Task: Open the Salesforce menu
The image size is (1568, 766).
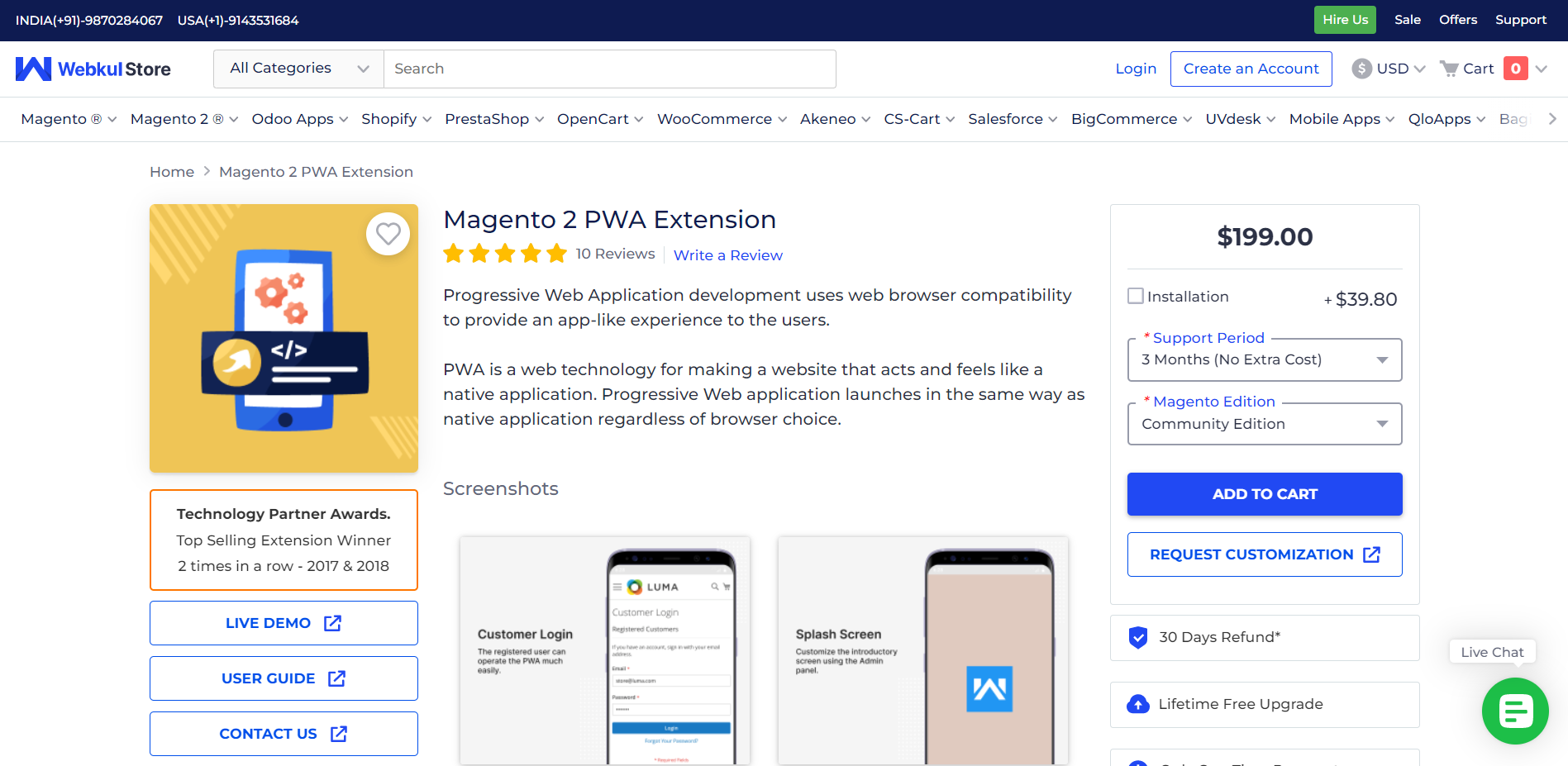Action: tap(1013, 119)
